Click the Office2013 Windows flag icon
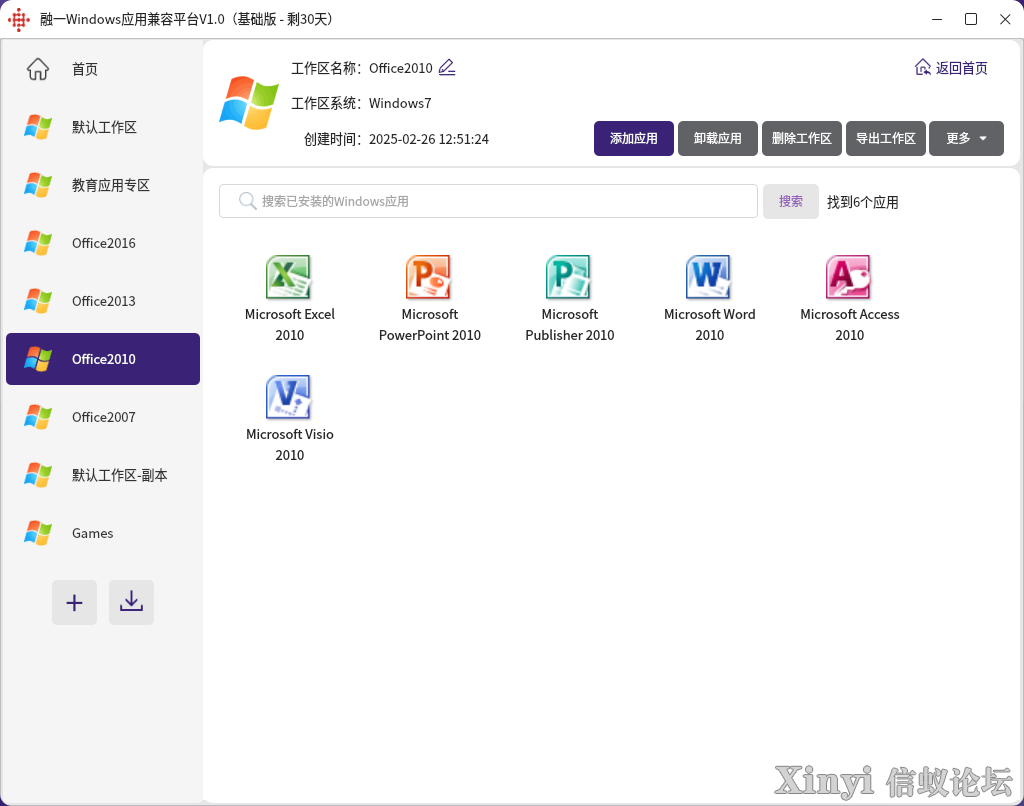Viewport: 1024px width, 806px height. tap(38, 301)
